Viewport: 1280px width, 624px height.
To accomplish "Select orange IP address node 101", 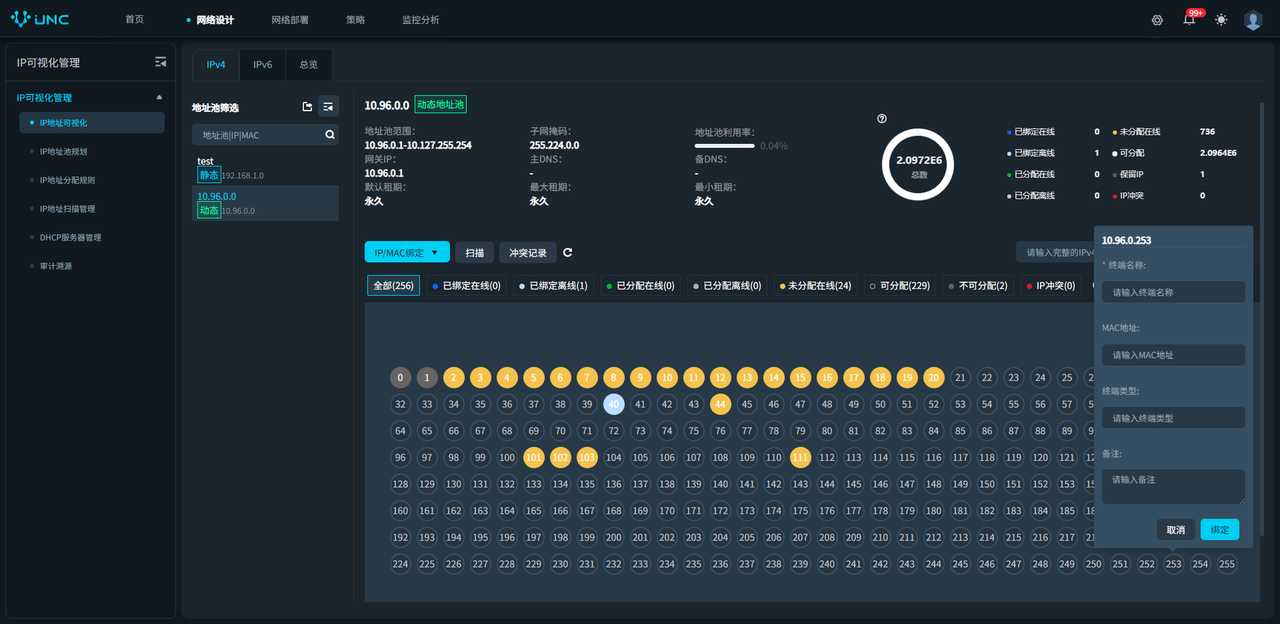I will [534, 457].
